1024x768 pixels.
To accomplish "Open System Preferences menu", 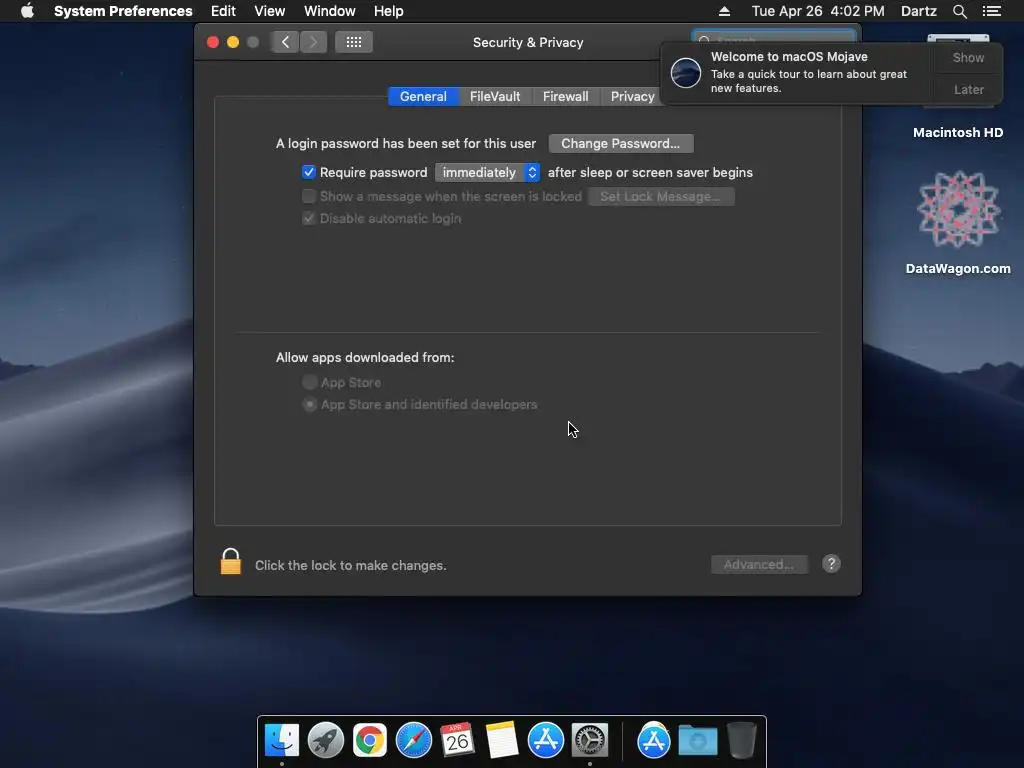I will pos(123,11).
